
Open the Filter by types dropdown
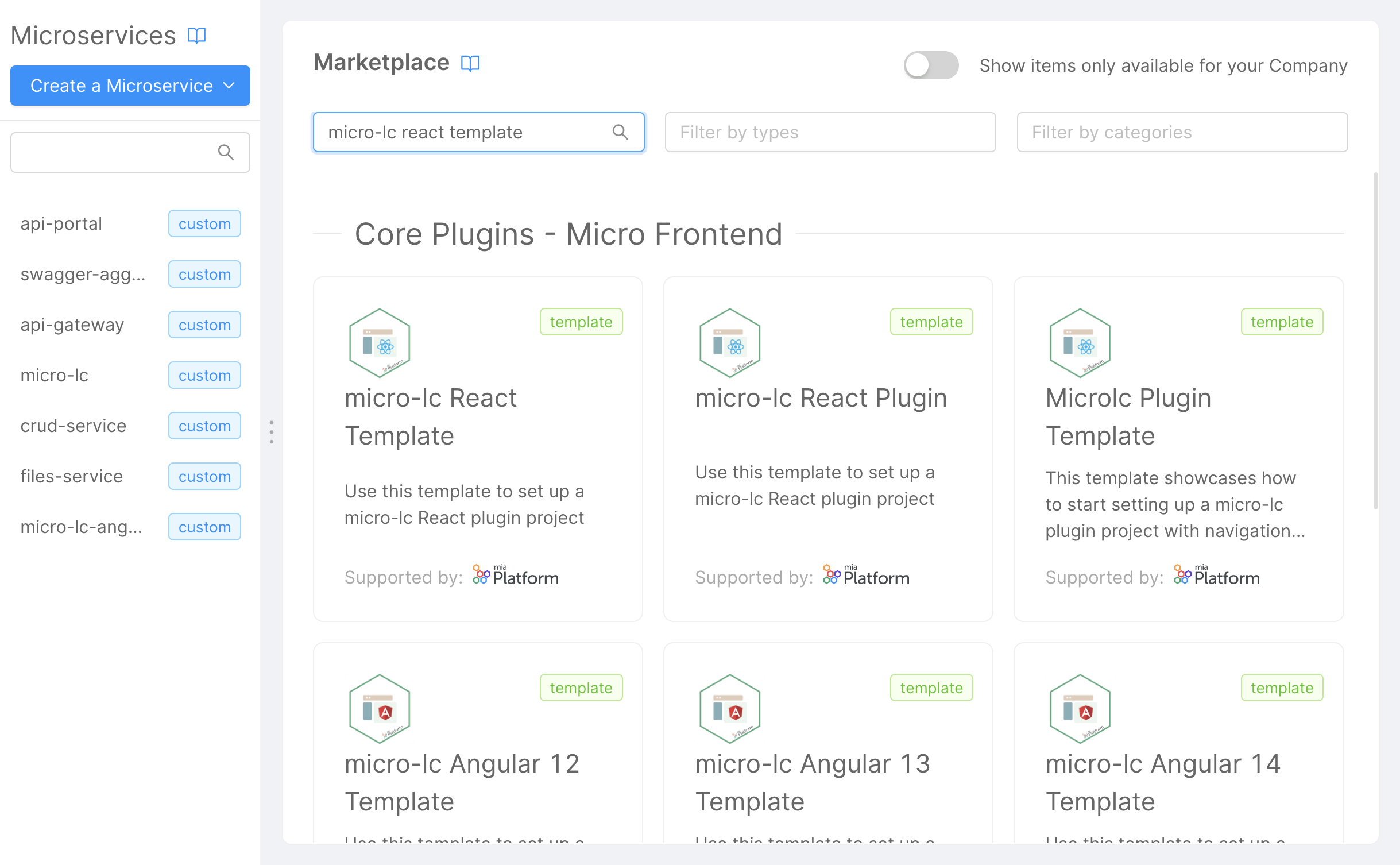coord(830,132)
